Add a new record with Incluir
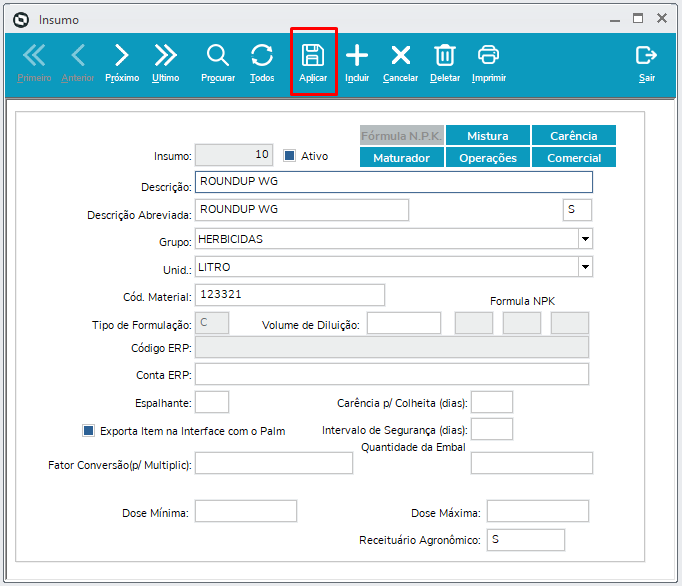 pyautogui.click(x=357, y=55)
